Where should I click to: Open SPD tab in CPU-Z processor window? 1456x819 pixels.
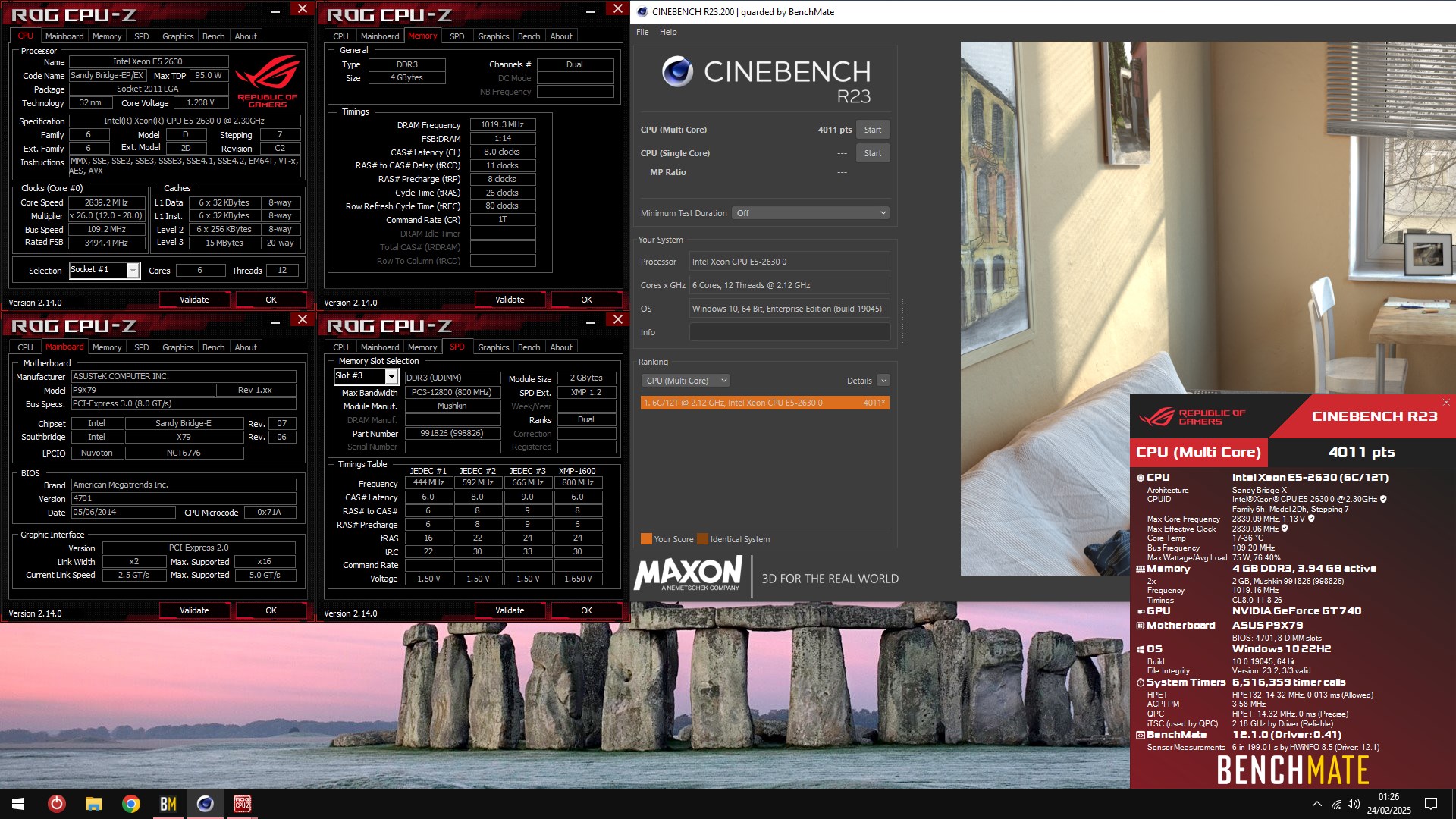click(x=141, y=36)
